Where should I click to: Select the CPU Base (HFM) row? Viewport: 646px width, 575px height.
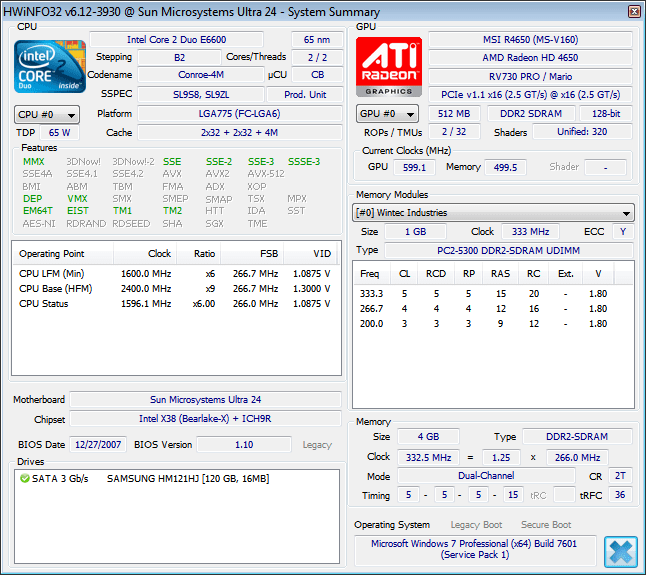click(x=175, y=288)
